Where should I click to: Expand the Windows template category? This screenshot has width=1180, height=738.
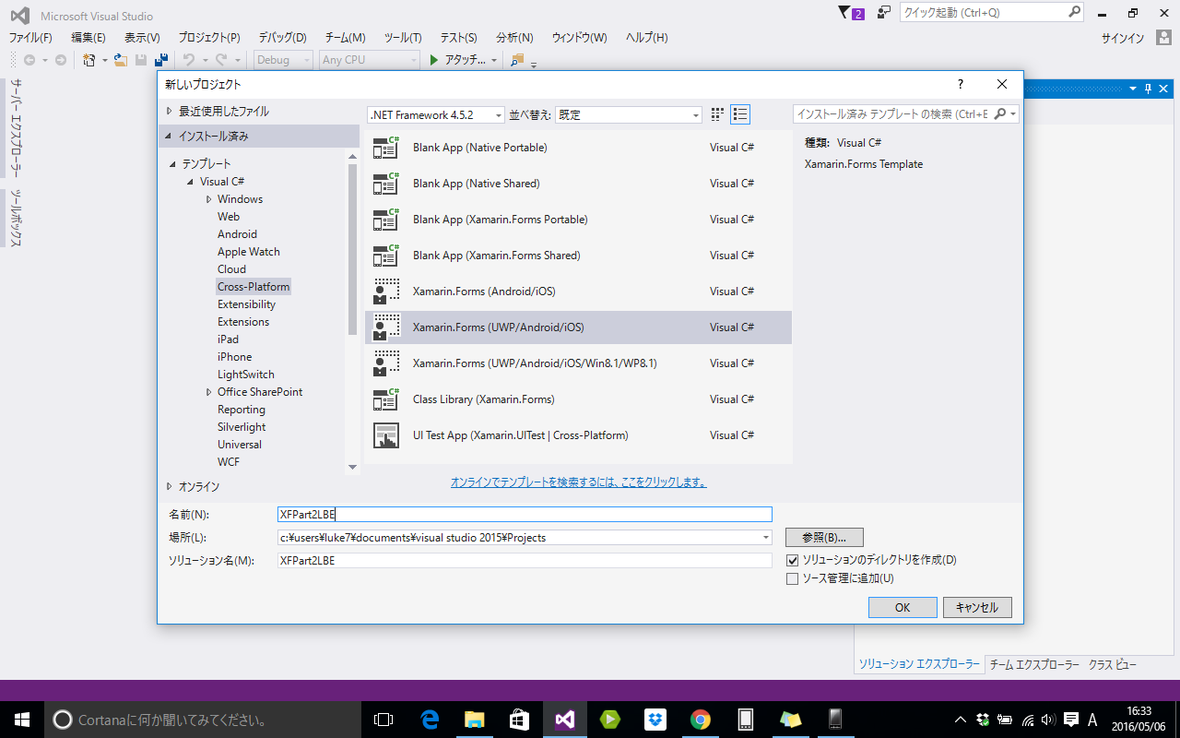coord(207,198)
